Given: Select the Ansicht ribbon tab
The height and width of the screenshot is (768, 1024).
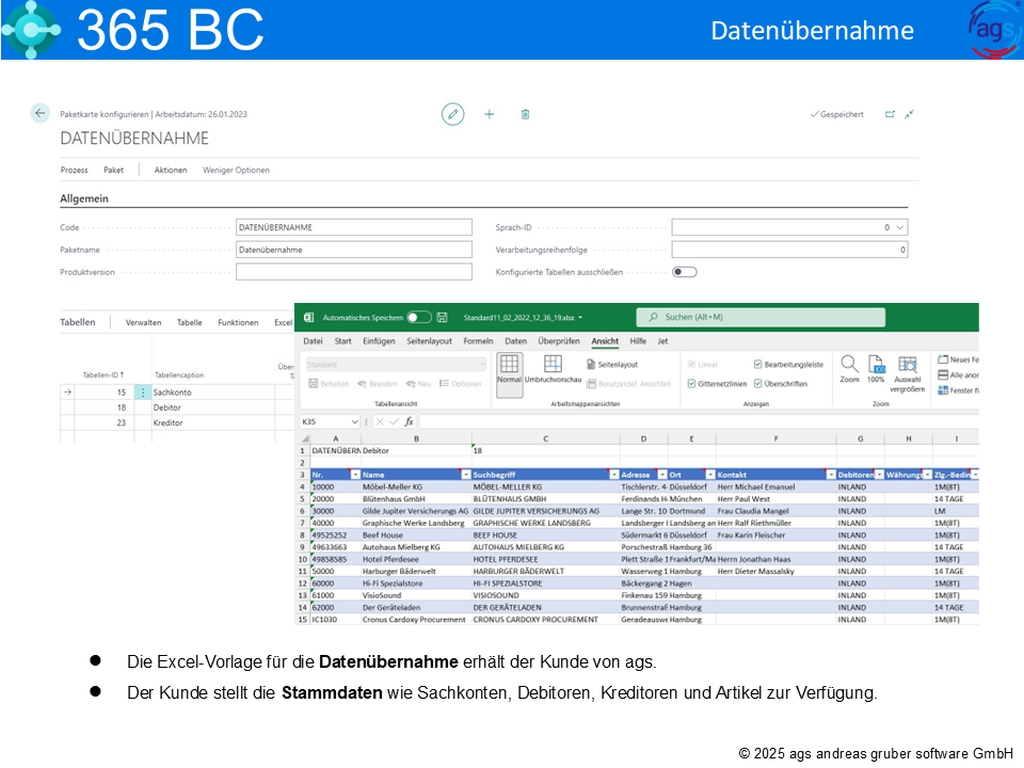Looking at the screenshot, I should [605, 341].
